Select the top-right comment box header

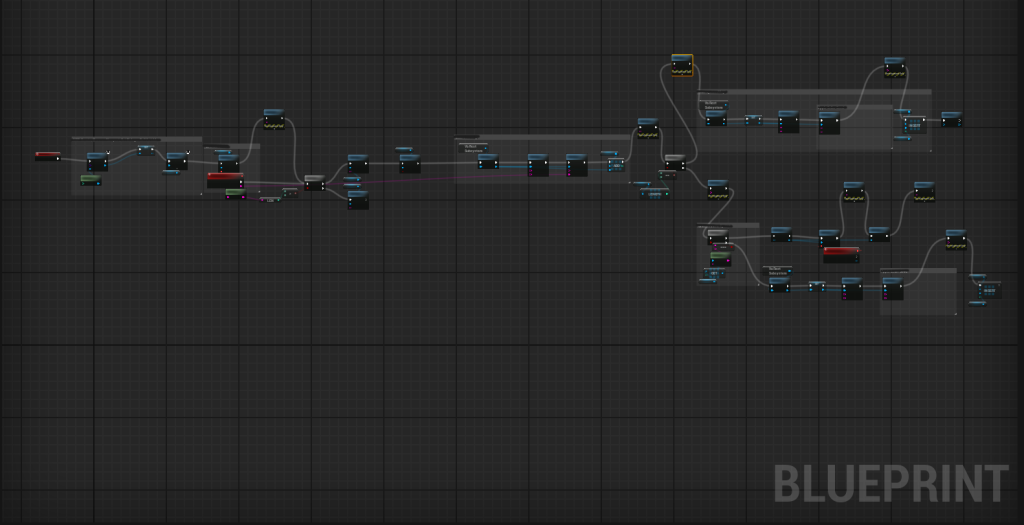point(814,91)
